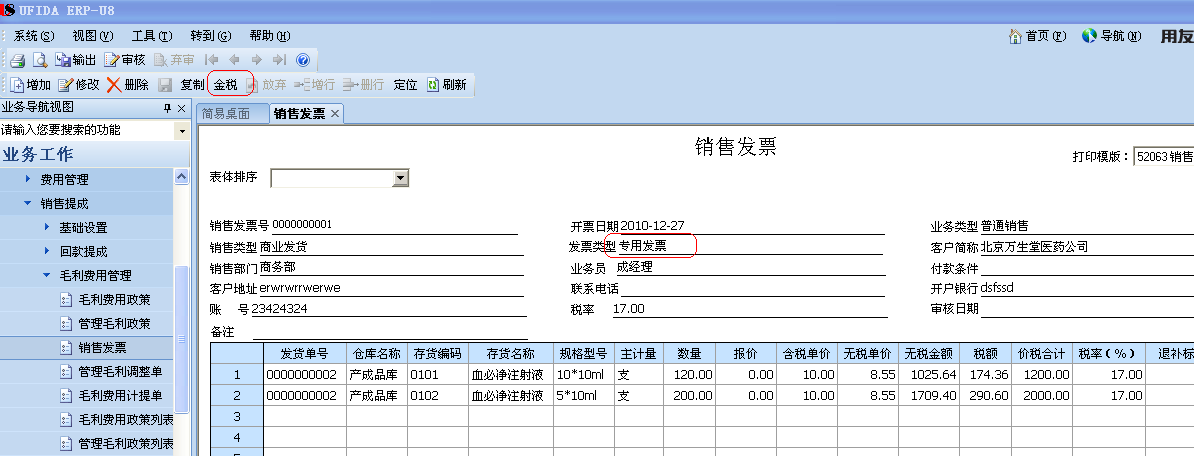Collapse 毛利费用管理 tree node
The height and width of the screenshot is (456, 1194).
[46, 275]
